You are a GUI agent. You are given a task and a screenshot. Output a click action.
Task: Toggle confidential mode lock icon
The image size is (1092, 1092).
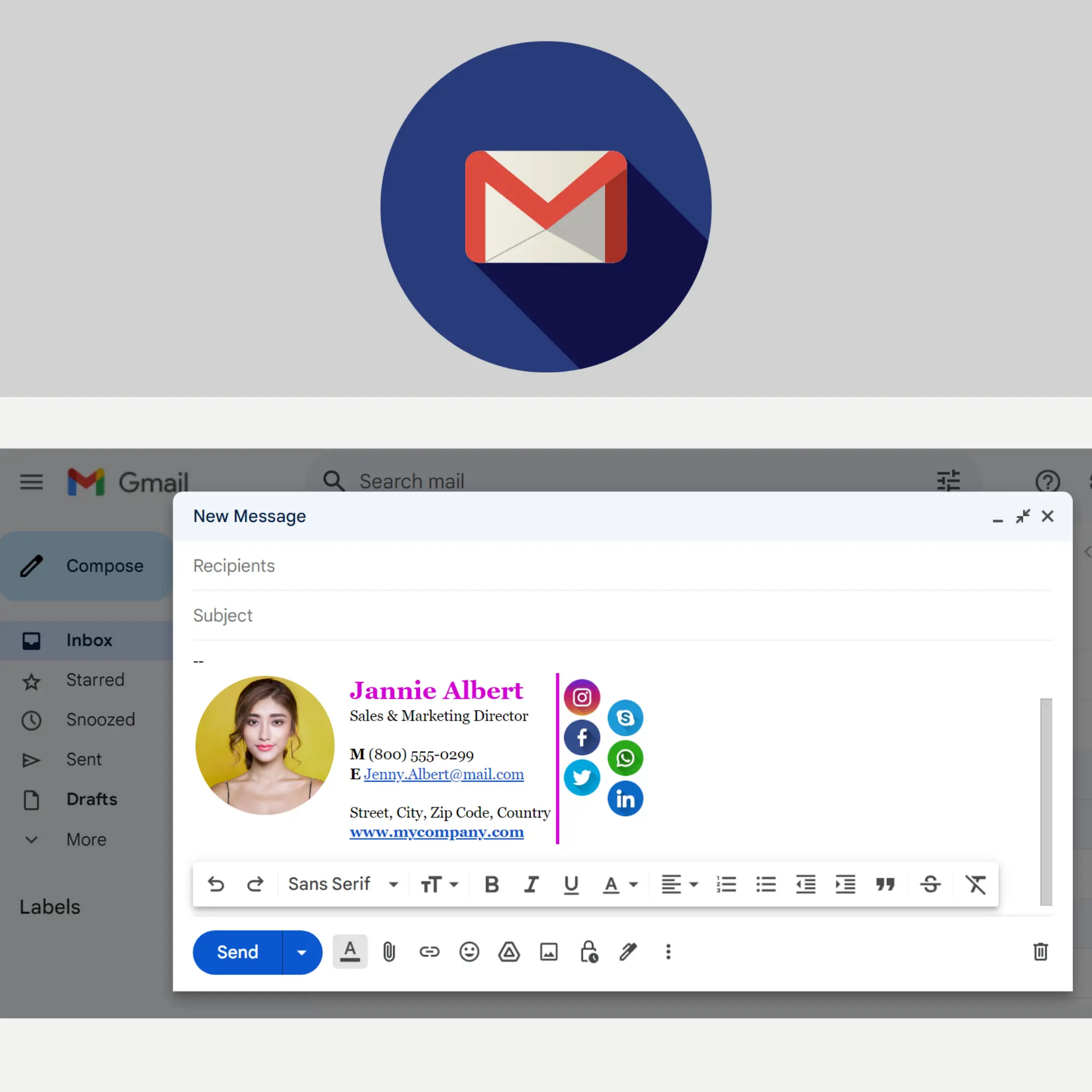(589, 952)
